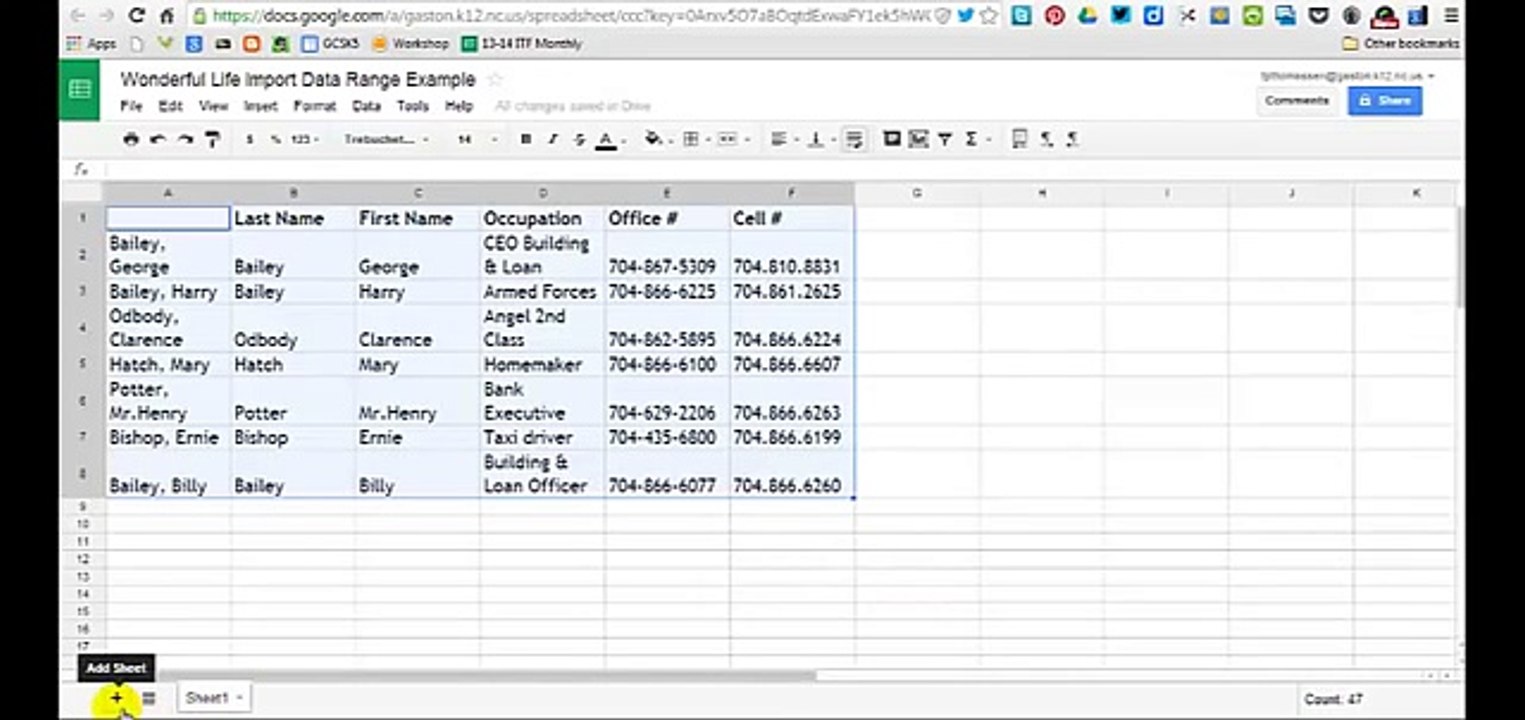Click the Pinterest extension icon
1525x720 pixels.
pos(1054,15)
